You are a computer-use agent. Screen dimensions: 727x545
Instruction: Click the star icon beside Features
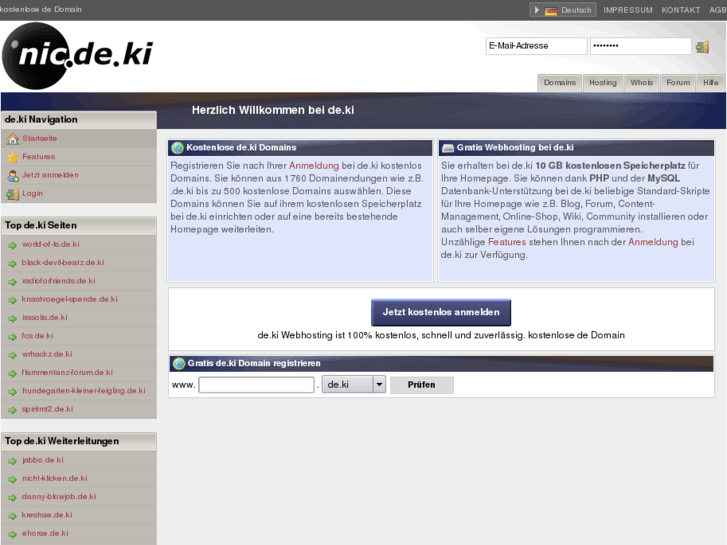click(x=13, y=157)
